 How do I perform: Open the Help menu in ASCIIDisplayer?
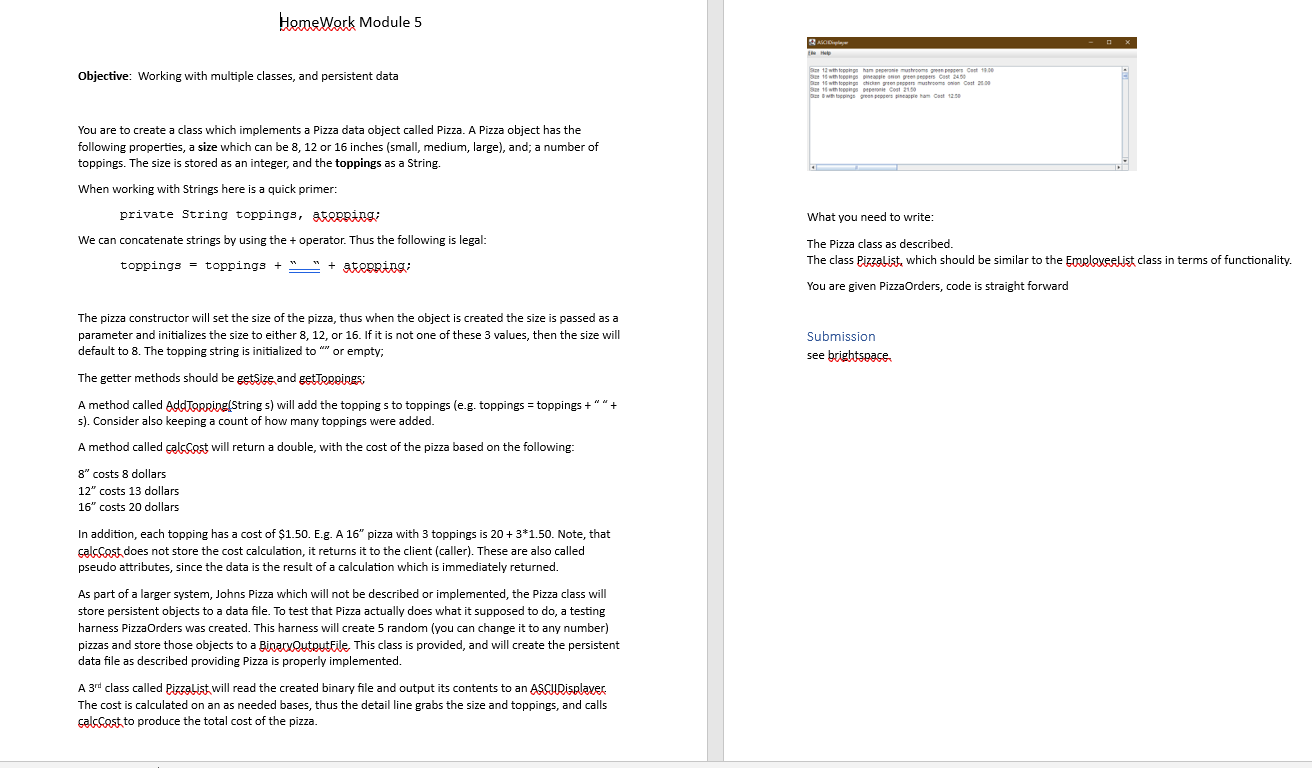826,53
